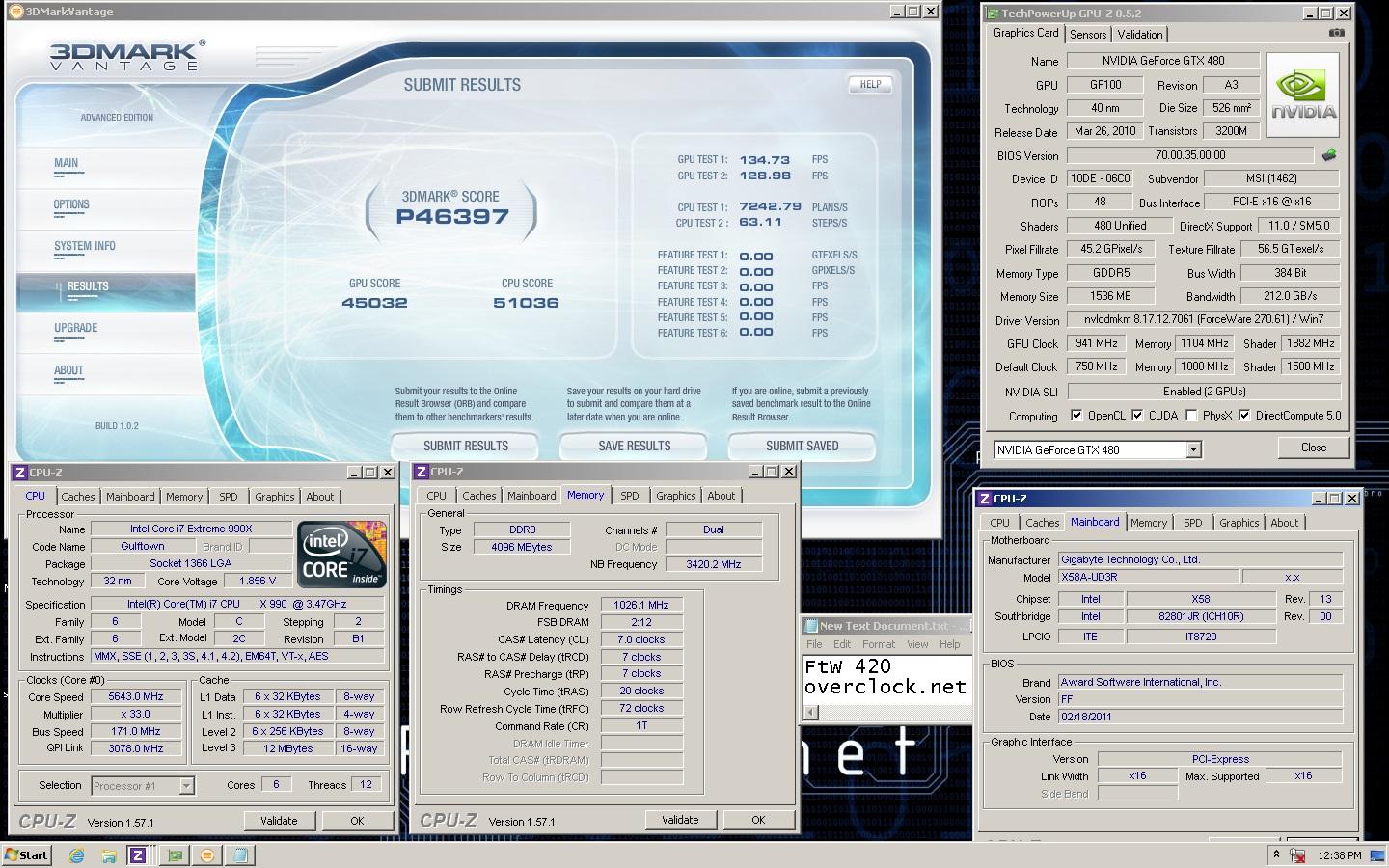Open the Start menu
The image size is (1389, 868).
27,855
